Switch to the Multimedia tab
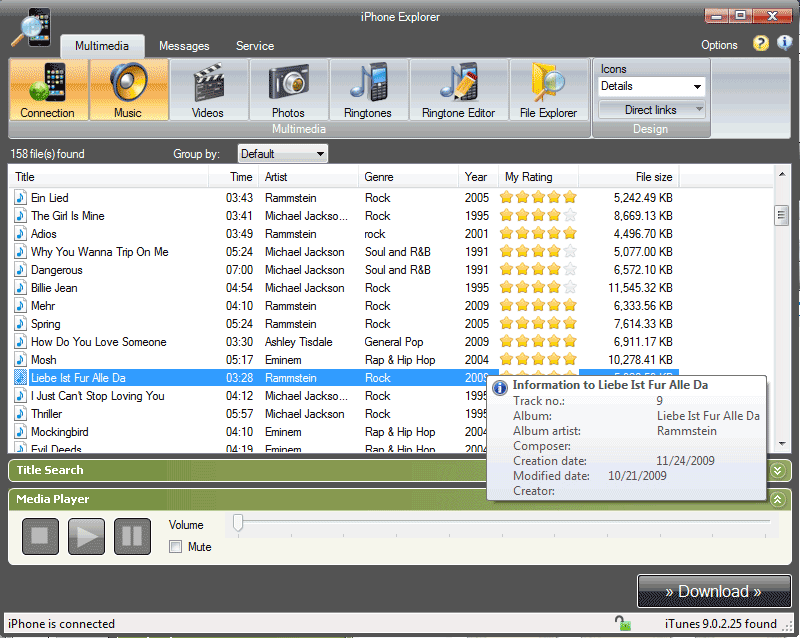The height and width of the screenshot is (638, 800). pos(102,46)
